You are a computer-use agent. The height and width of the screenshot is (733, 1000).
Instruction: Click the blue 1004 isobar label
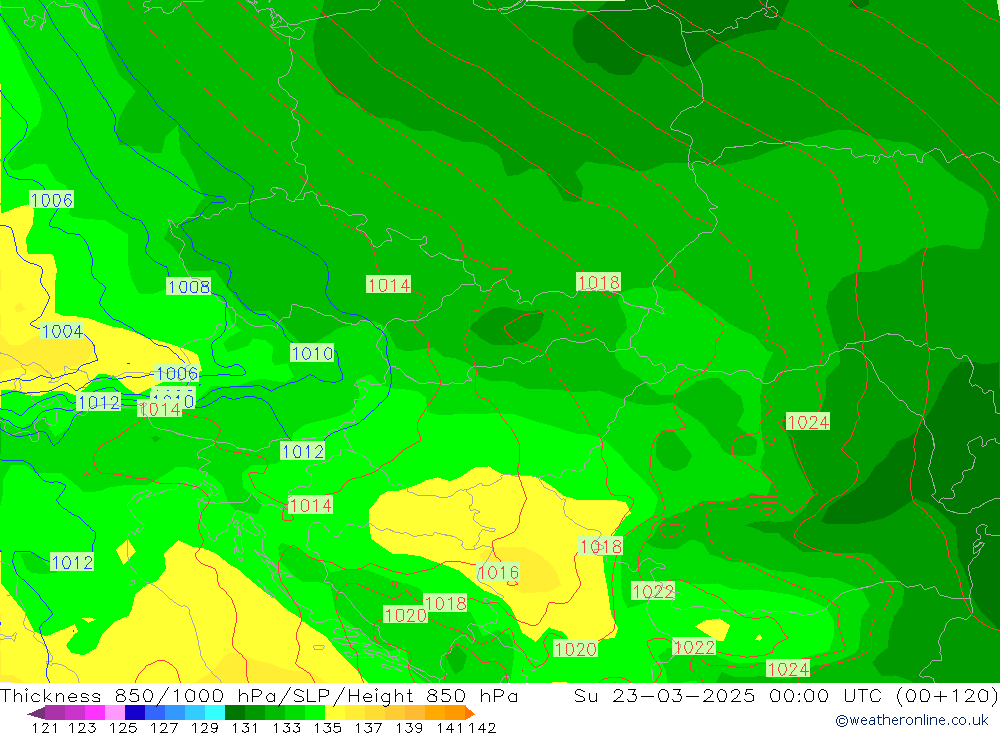click(x=62, y=331)
